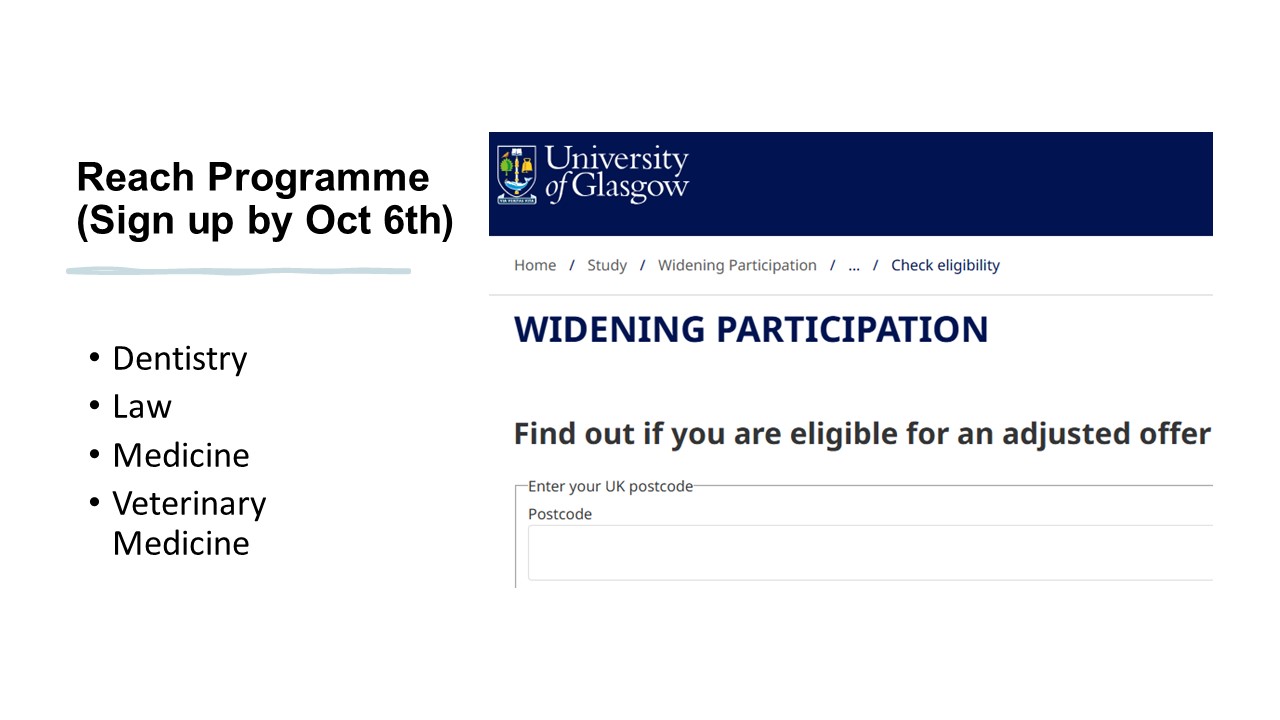Click the University of Glasgow wordmark

coord(617,173)
